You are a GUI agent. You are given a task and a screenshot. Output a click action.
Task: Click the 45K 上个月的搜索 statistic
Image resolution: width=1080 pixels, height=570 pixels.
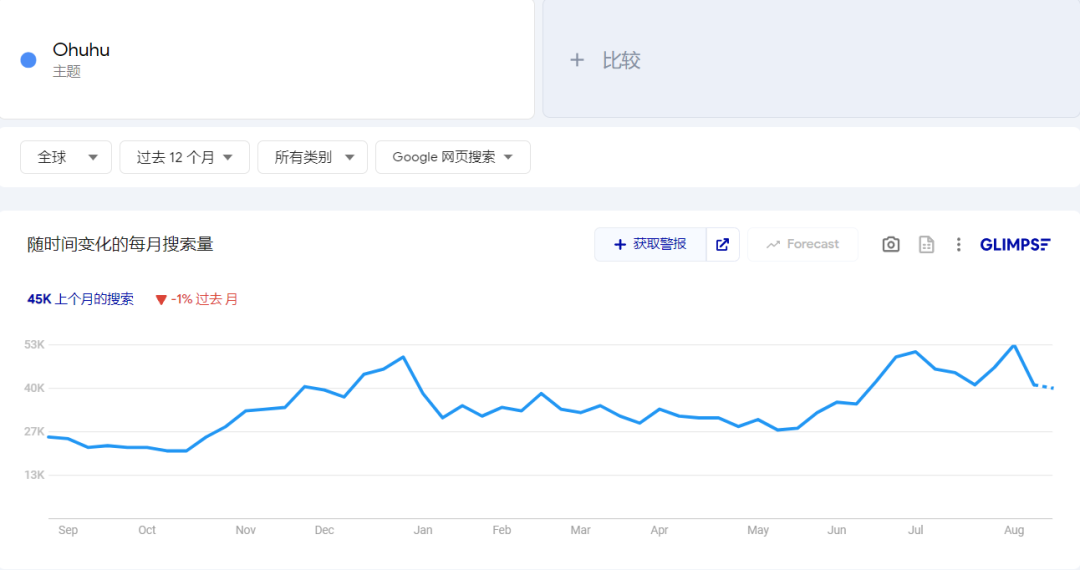pos(80,299)
